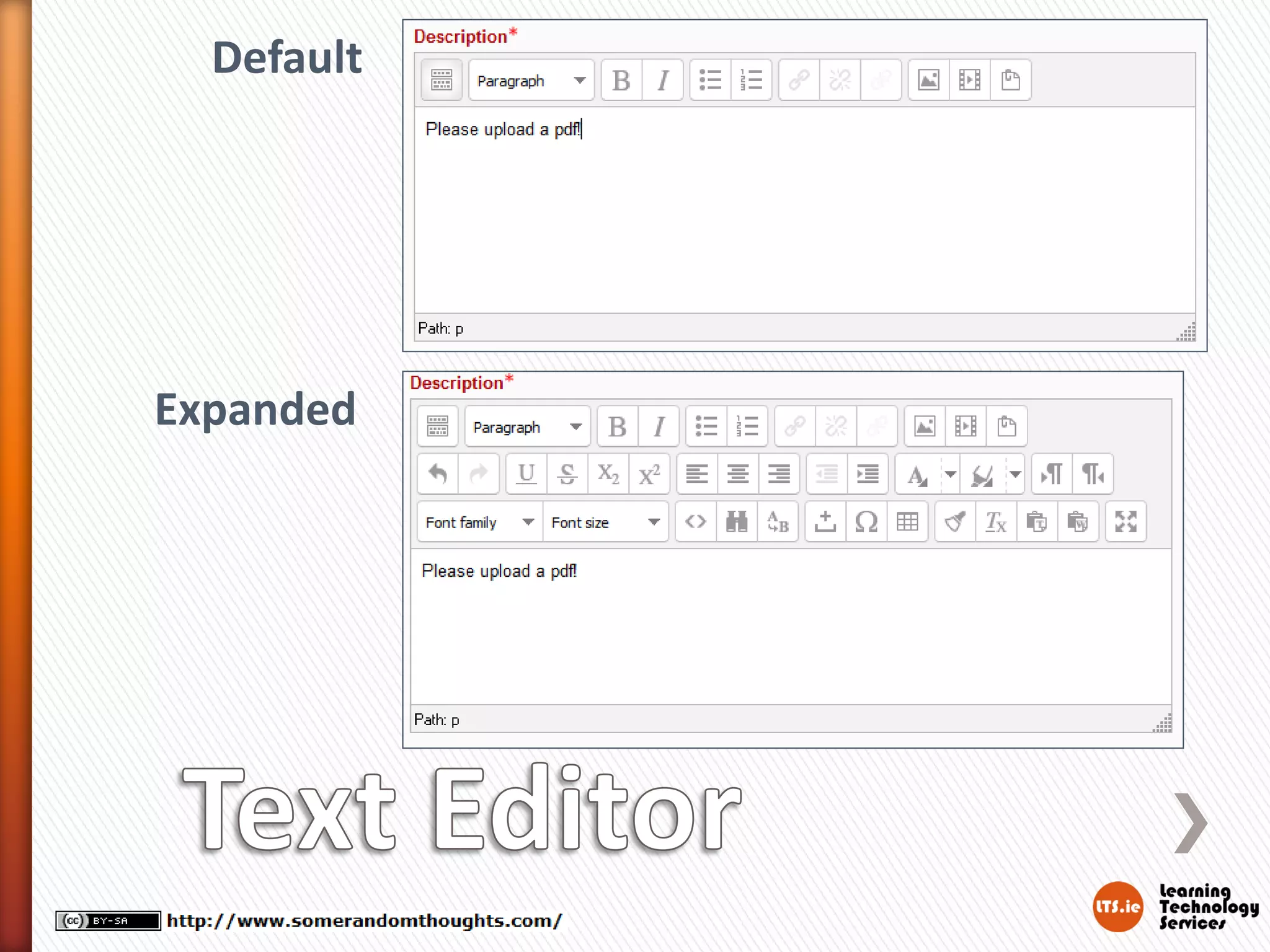
Task: Apply Subscript formatting
Action: 608,474
